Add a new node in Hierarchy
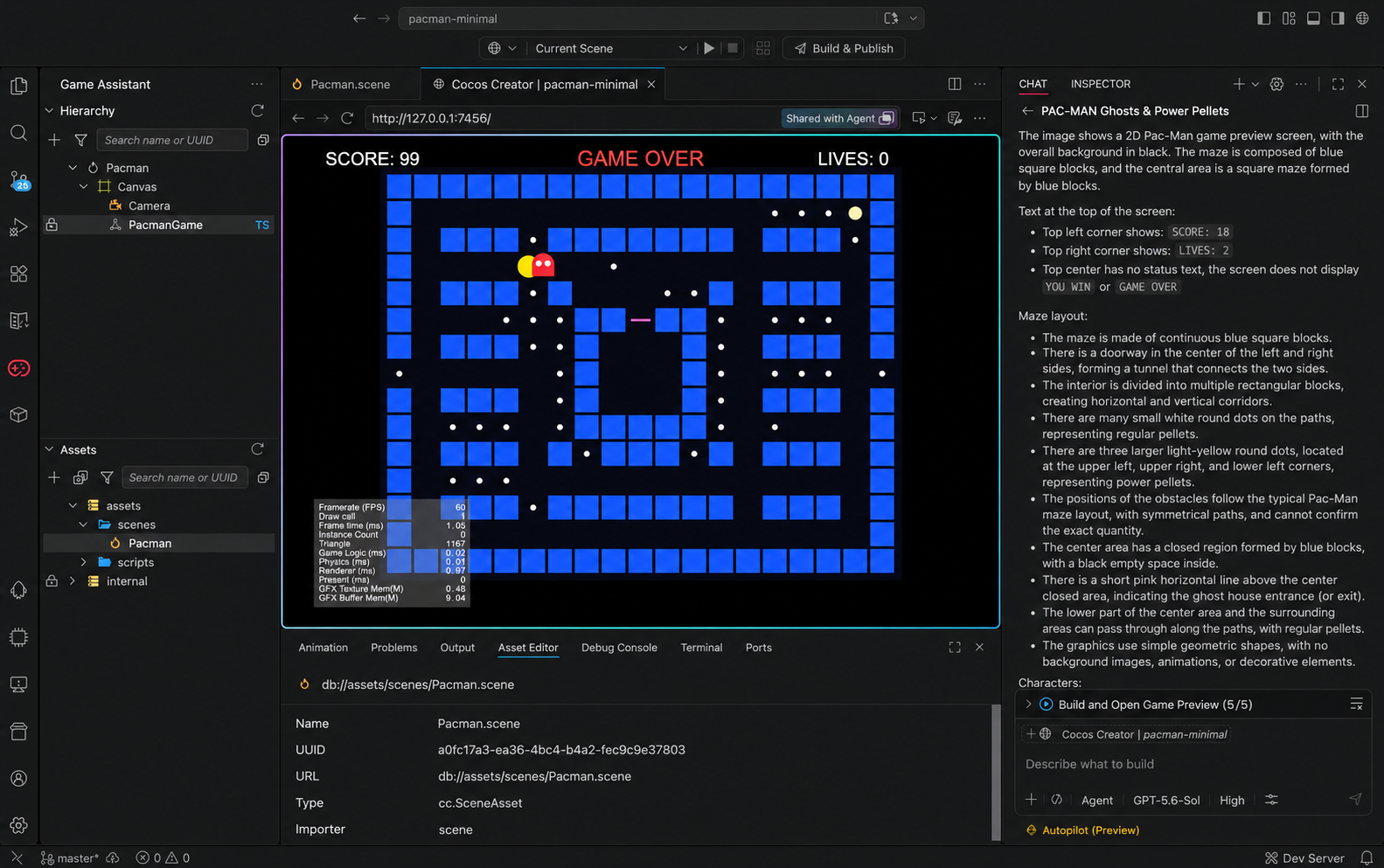The height and width of the screenshot is (868, 1384). (54, 140)
